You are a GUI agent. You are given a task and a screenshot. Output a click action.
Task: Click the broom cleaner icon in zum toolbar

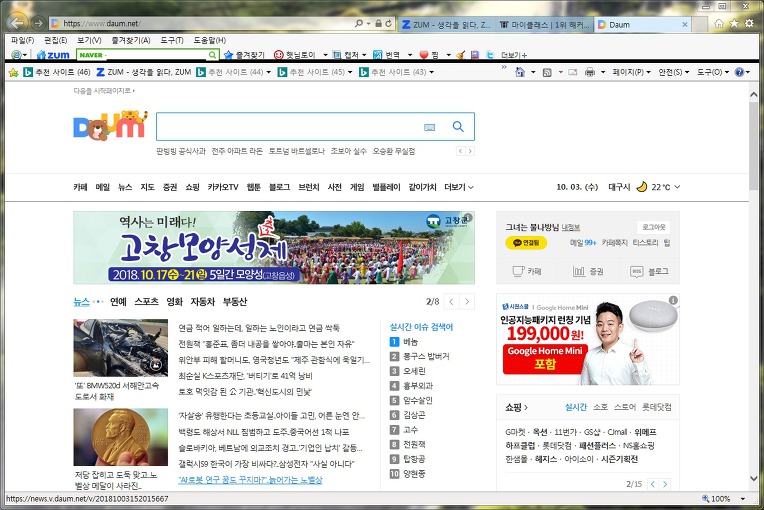coord(460,55)
